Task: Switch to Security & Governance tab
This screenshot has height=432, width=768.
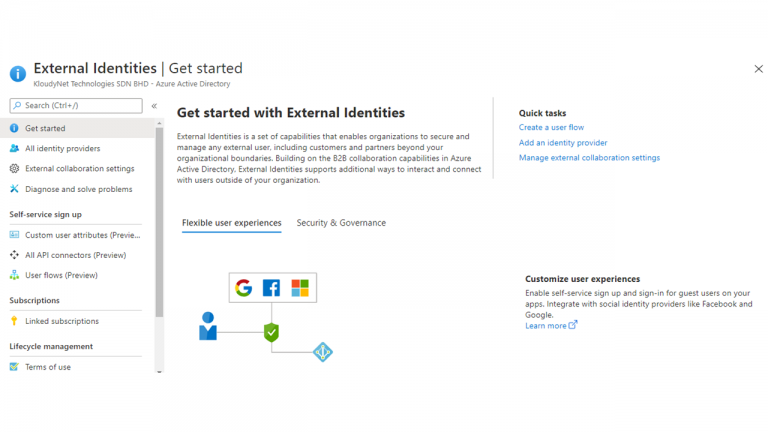Action: pos(341,223)
